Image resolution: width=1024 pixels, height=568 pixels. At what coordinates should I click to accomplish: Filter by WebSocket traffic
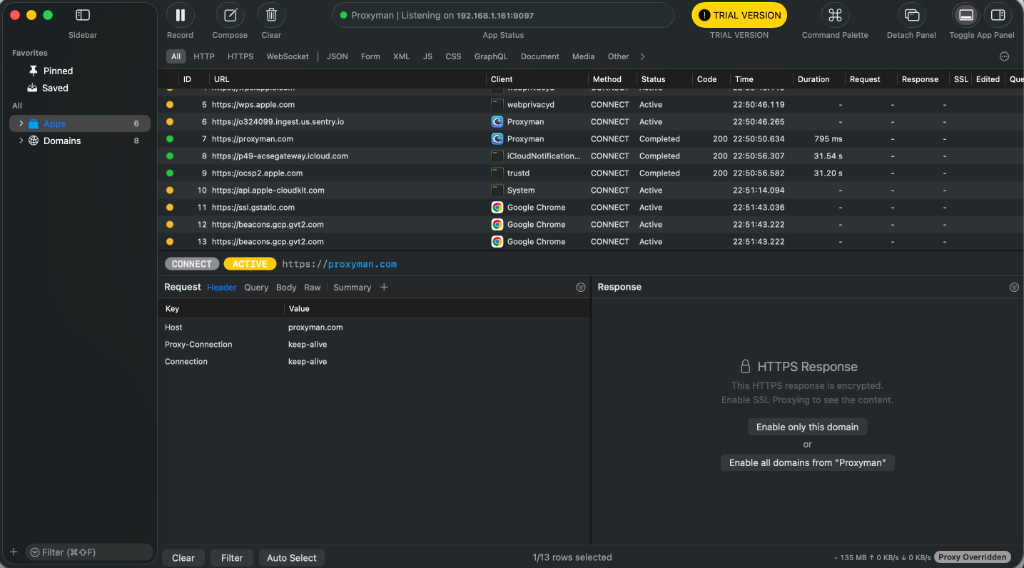pos(287,56)
